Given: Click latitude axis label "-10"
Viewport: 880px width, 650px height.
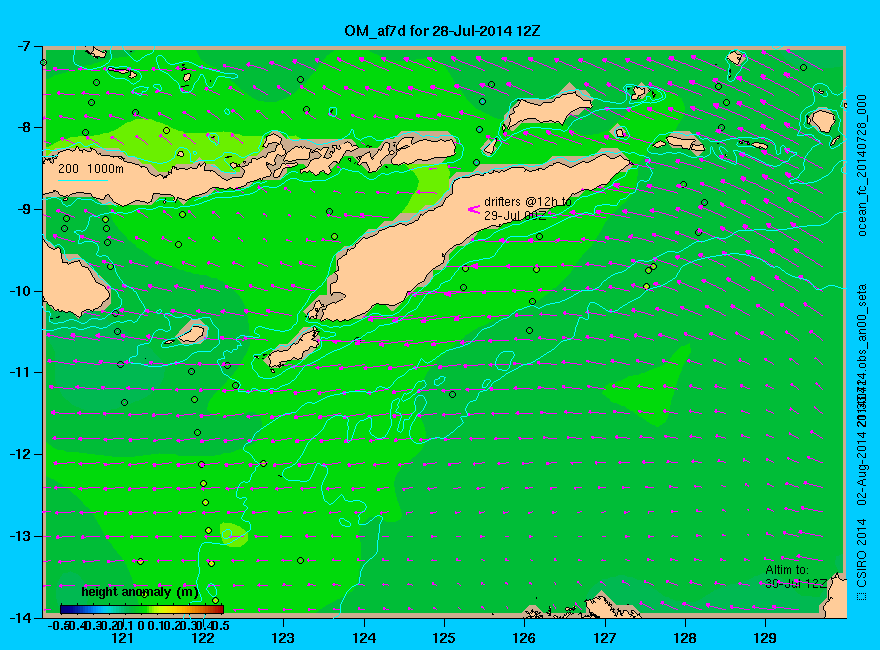Looking at the screenshot, I should [20, 291].
